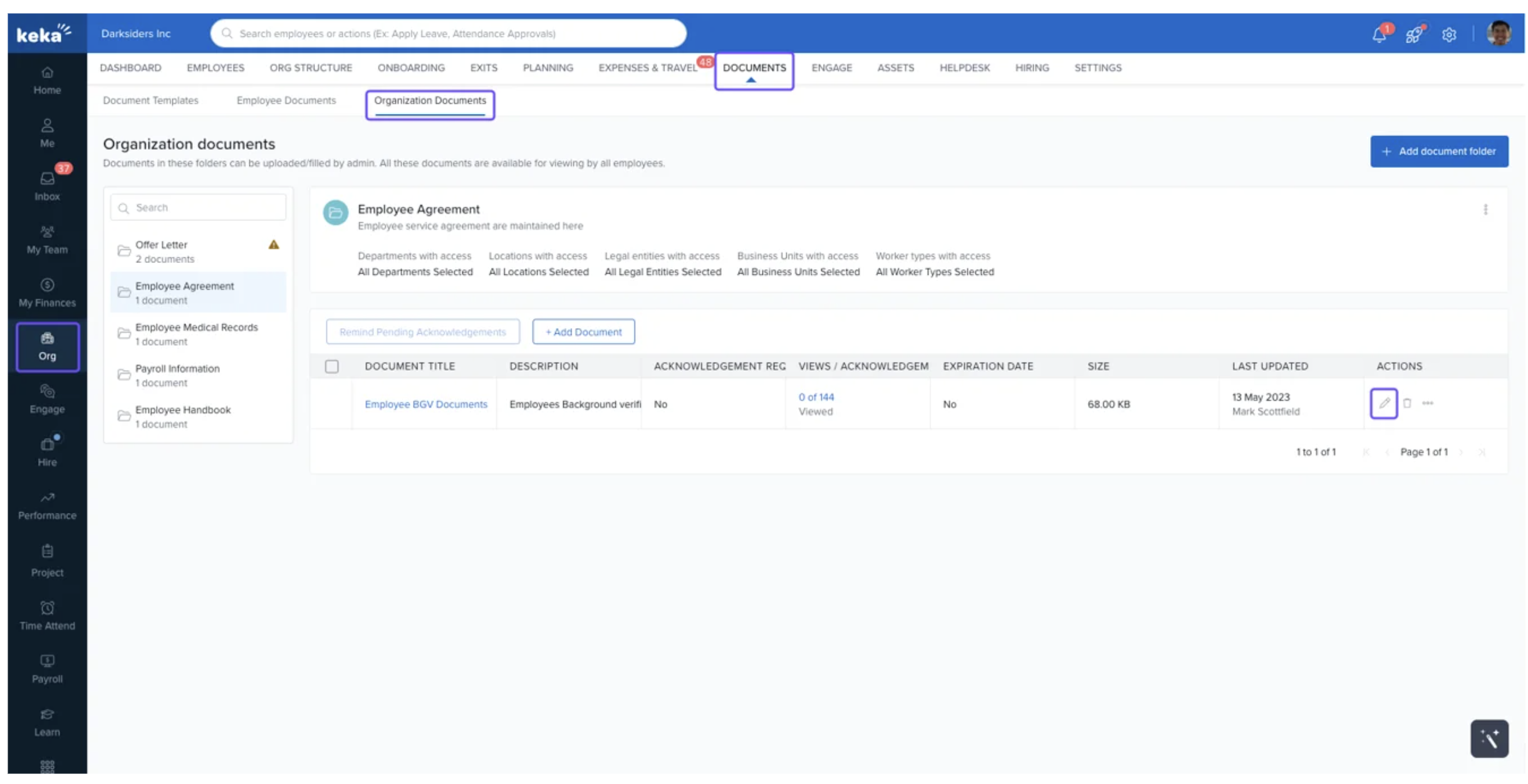
Task: Open the Employee BGV Documents link
Action: pyautogui.click(x=425, y=404)
